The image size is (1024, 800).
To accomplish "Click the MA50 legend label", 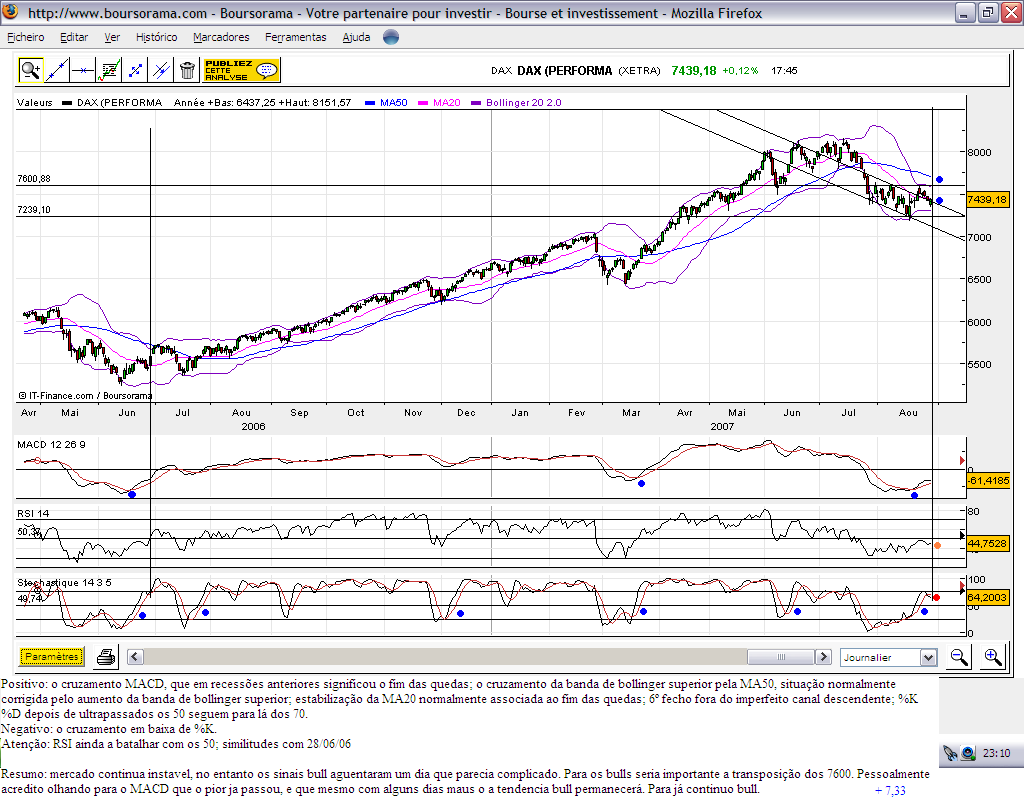I will pyautogui.click(x=393, y=103).
